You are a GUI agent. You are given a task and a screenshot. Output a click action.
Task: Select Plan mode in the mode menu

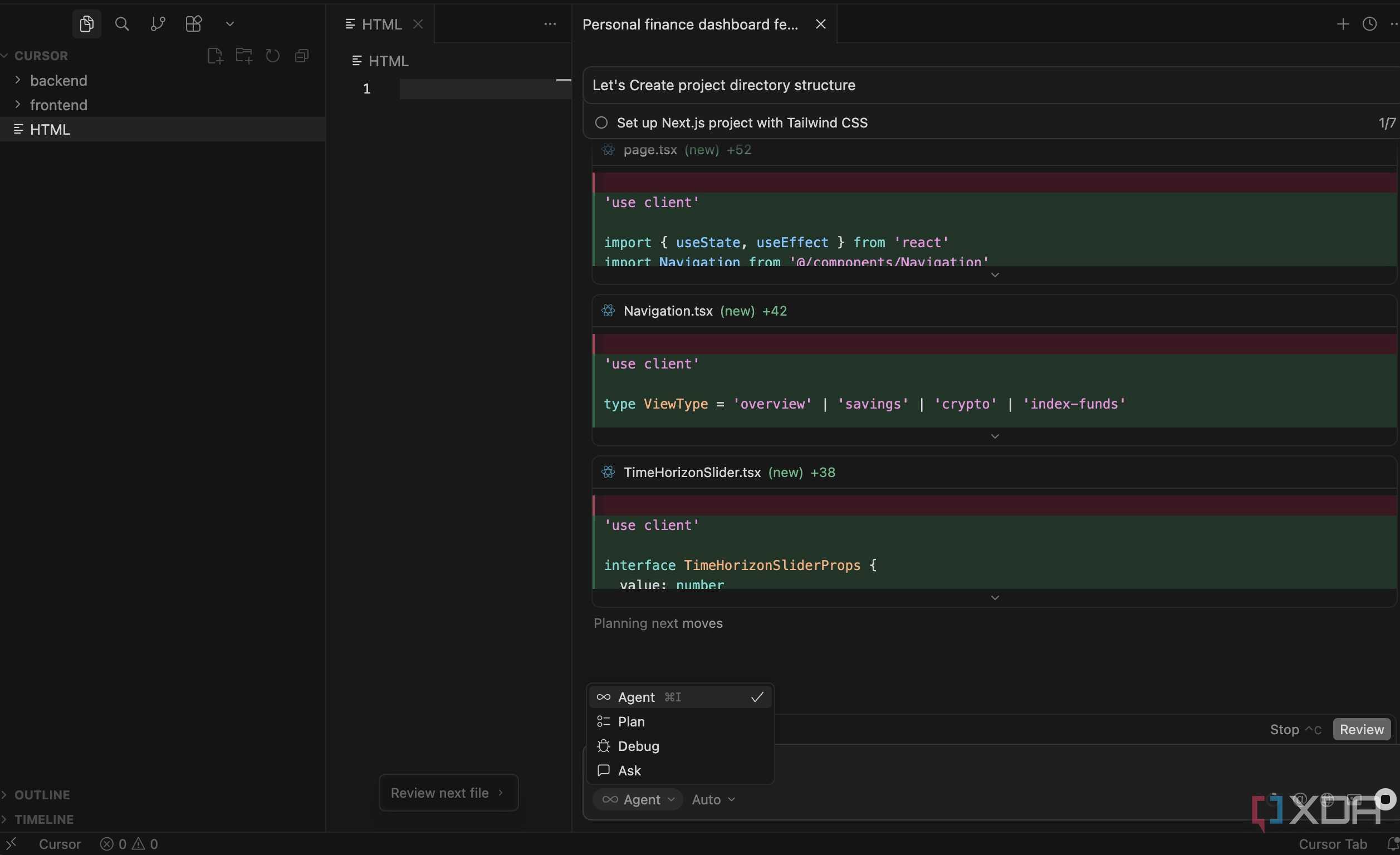pos(679,721)
